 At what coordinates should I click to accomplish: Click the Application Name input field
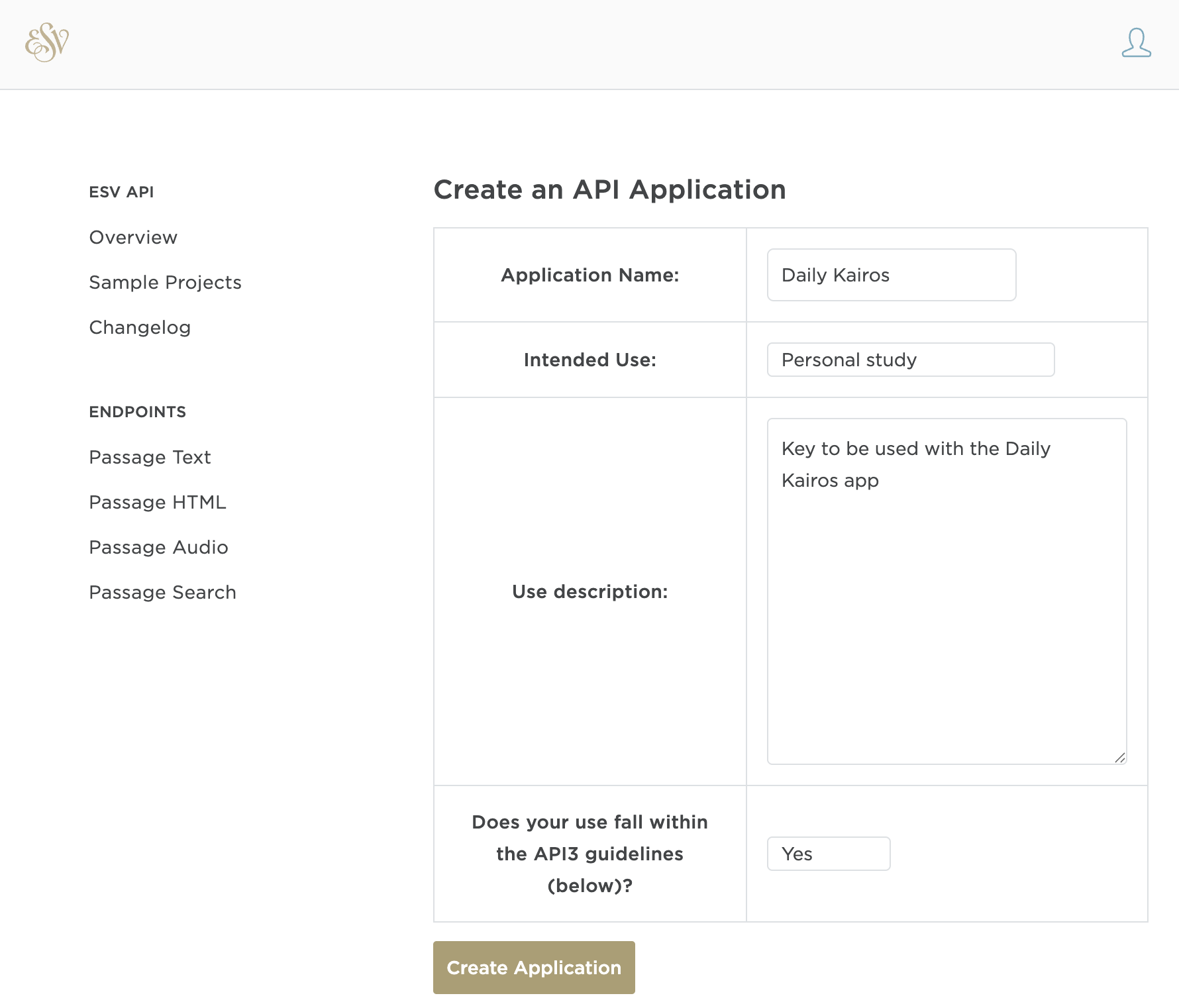point(892,275)
